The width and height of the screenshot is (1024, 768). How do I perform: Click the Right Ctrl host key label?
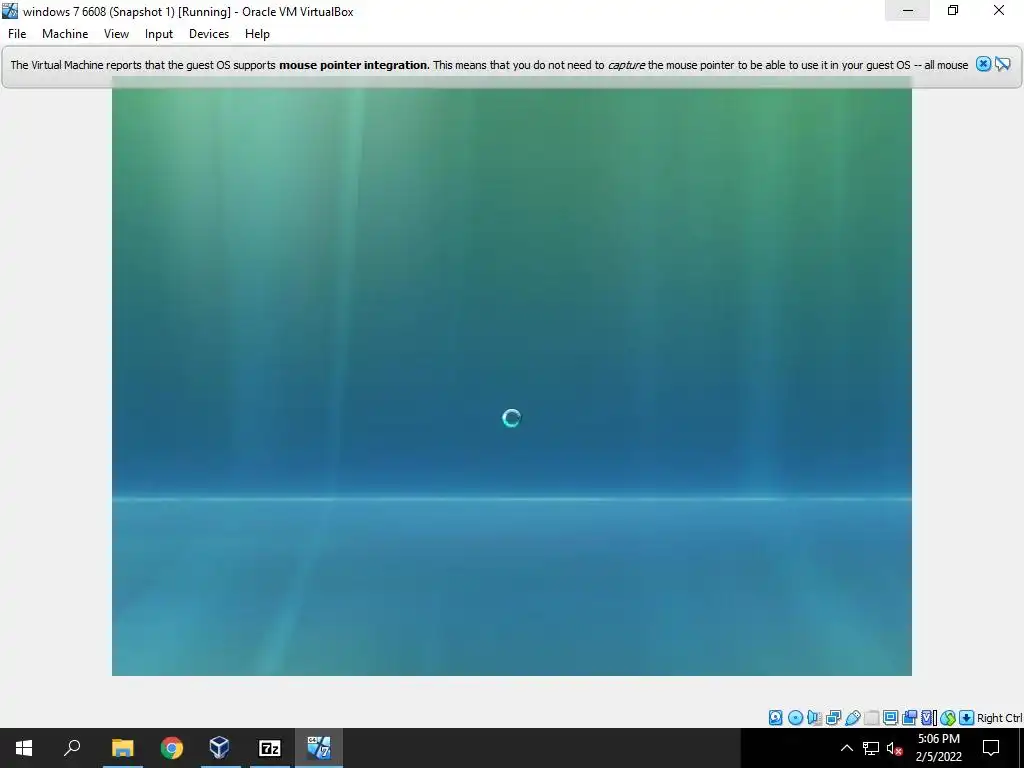pyautogui.click(x=999, y=718)
